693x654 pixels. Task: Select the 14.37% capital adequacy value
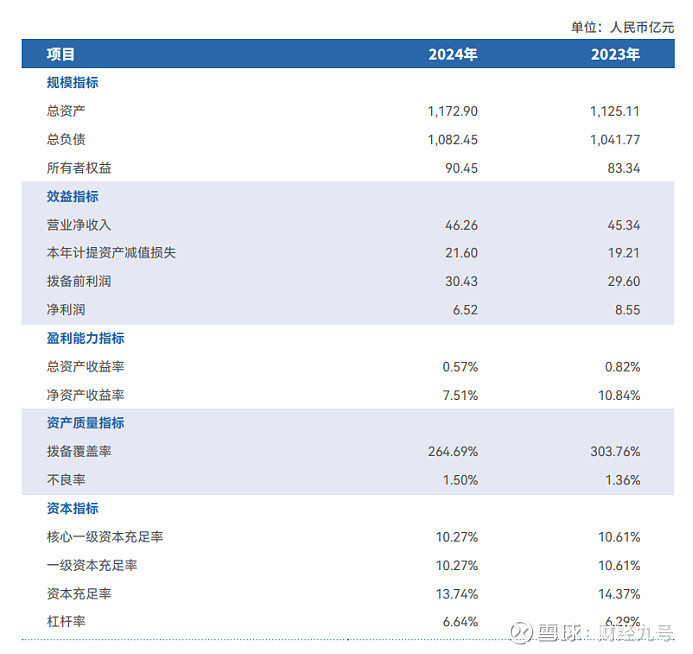(x=619, y=594)
